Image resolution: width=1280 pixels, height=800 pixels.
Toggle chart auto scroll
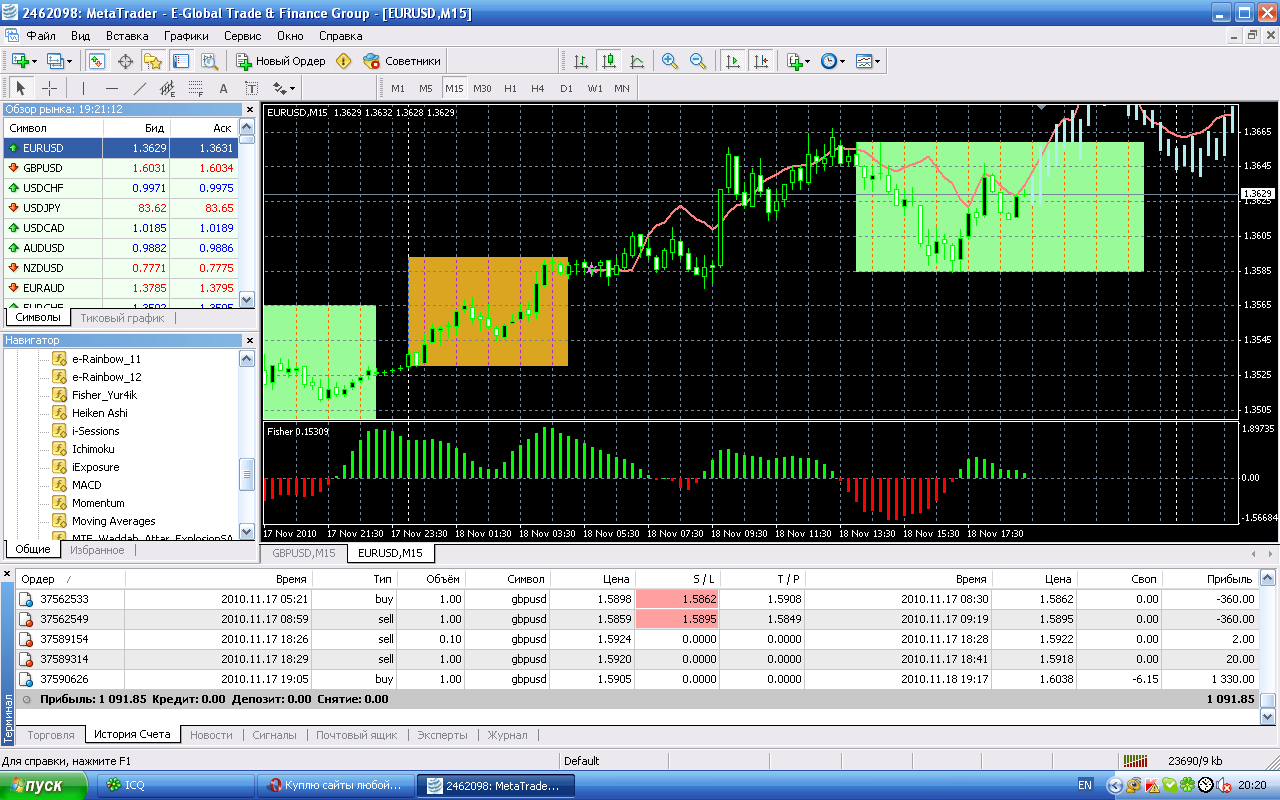[x=733, y=61]
